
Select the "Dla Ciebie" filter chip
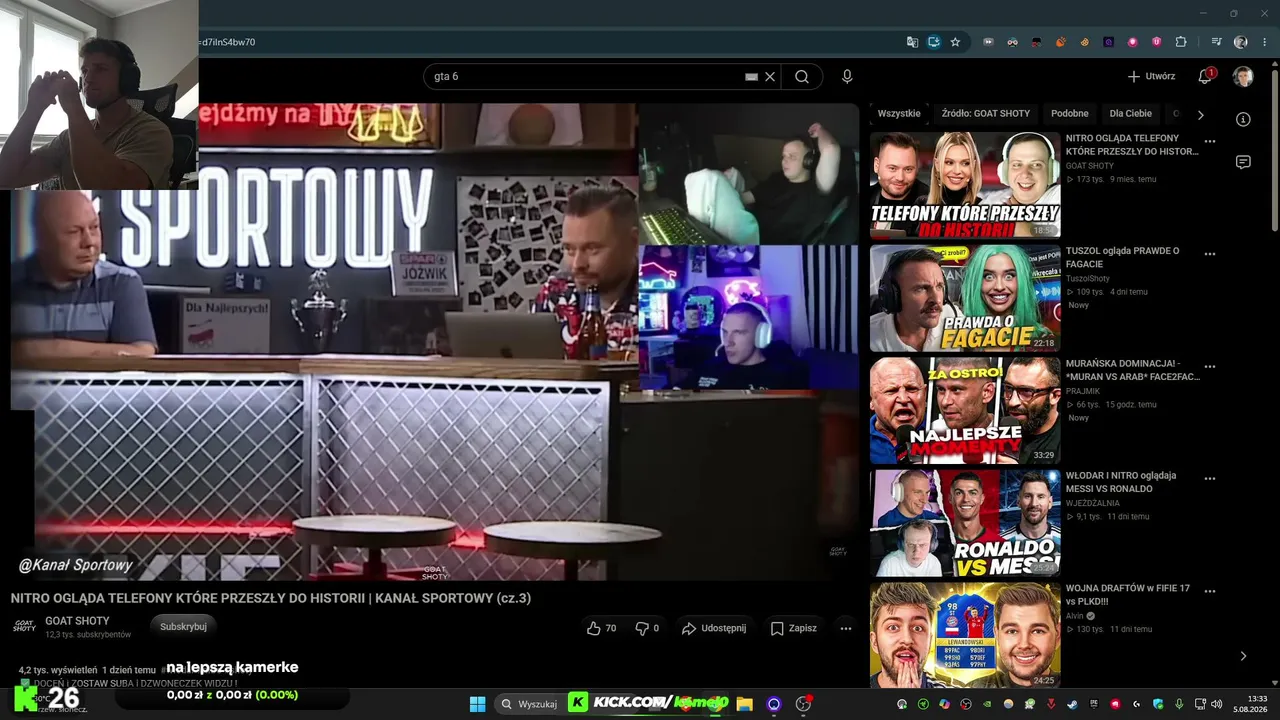[x=1131, y=114]
